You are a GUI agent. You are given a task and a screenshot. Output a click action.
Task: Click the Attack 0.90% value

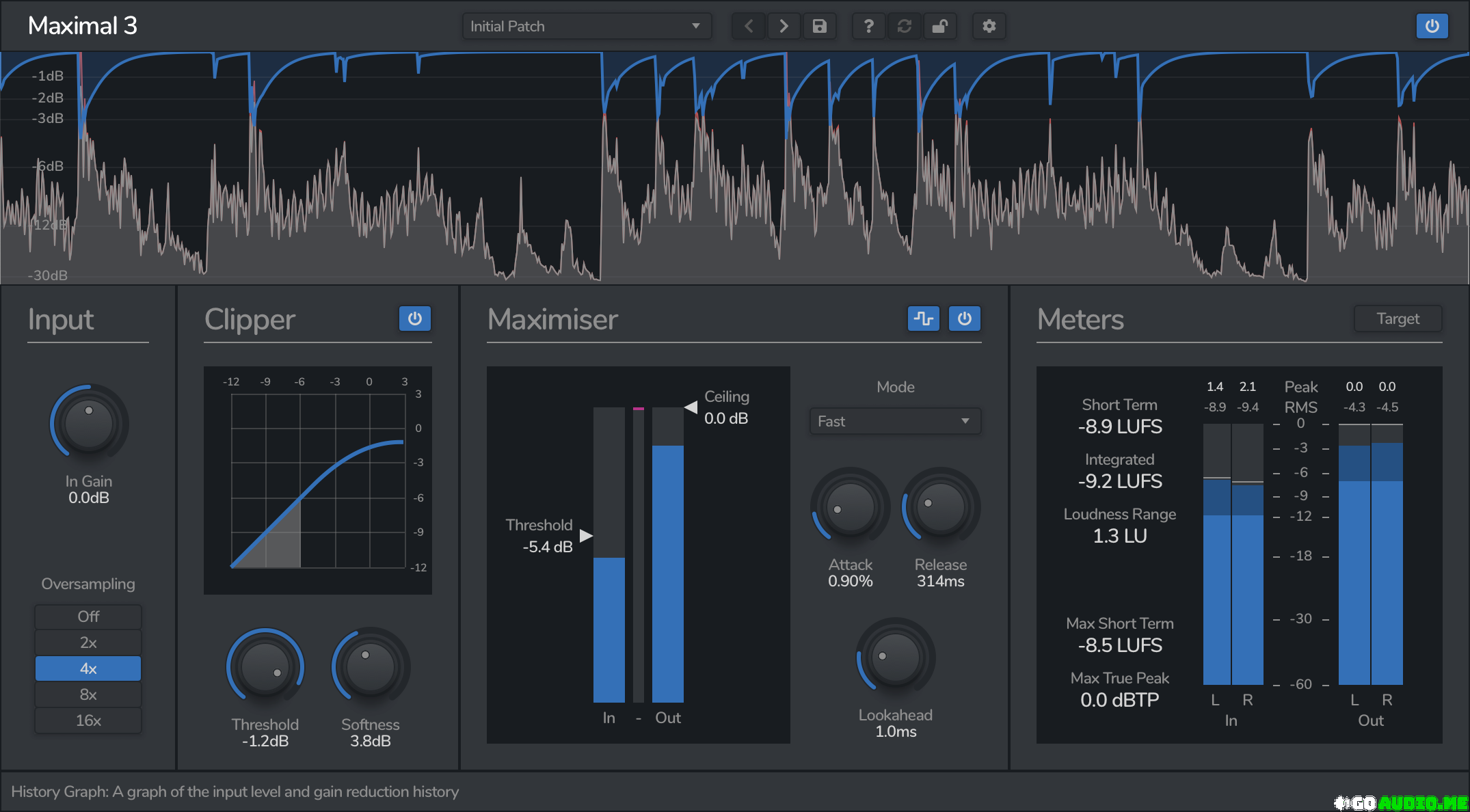click(x=851, y=582)
